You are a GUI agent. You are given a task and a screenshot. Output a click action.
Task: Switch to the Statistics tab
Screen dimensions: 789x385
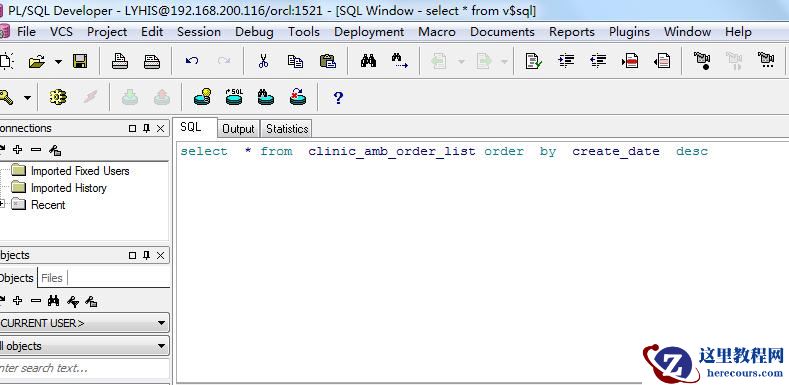pos(287,129)
